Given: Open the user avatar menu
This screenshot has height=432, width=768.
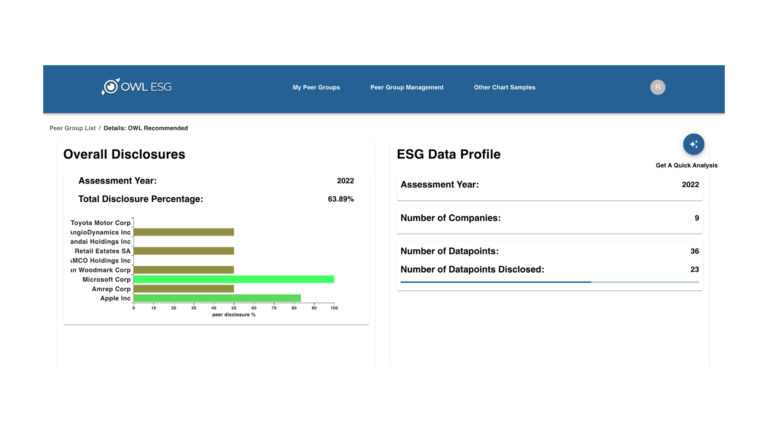Looking at the screenshot, I should [657, 87].
